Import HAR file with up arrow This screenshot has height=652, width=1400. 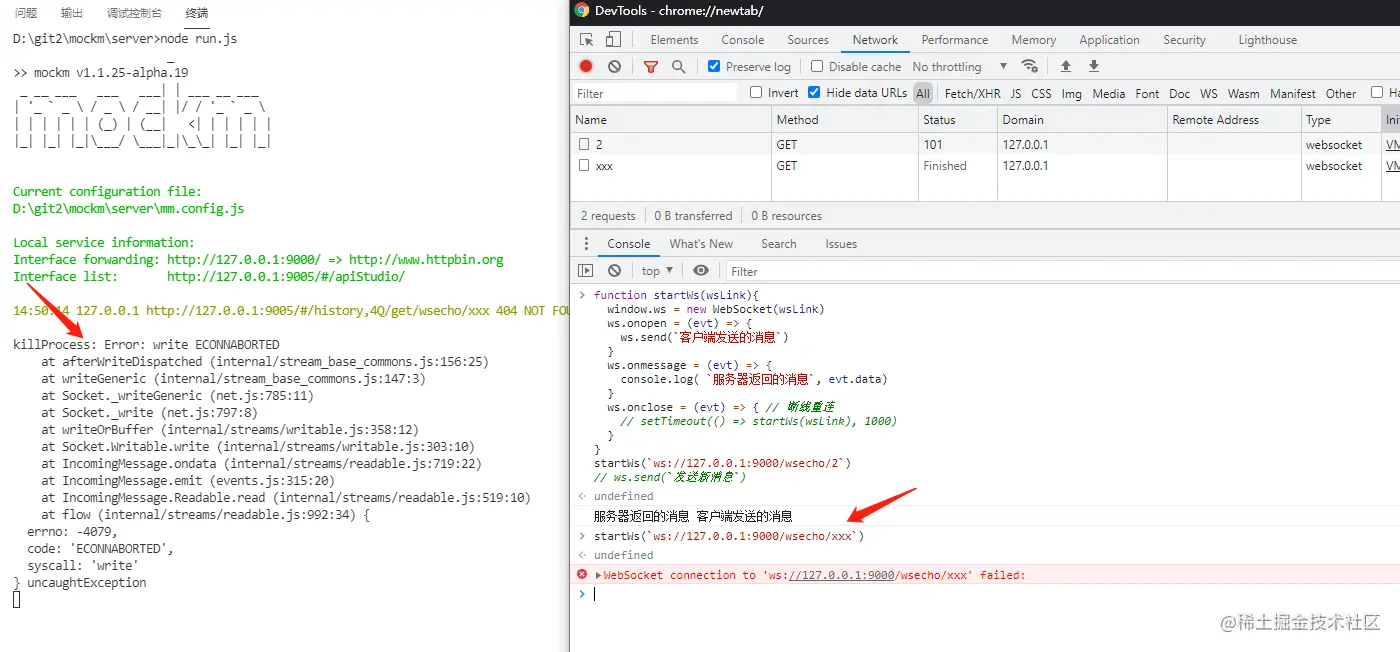pos(1066,66)
